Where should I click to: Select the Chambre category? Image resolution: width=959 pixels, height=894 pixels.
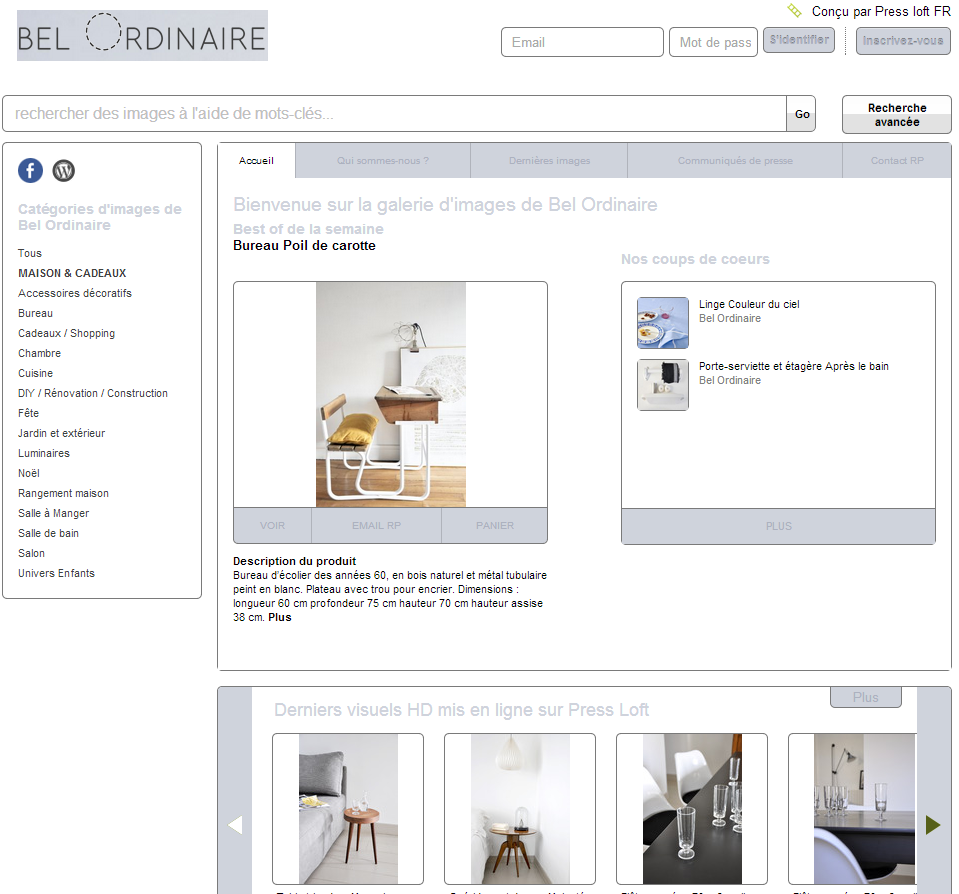point(40,353)
